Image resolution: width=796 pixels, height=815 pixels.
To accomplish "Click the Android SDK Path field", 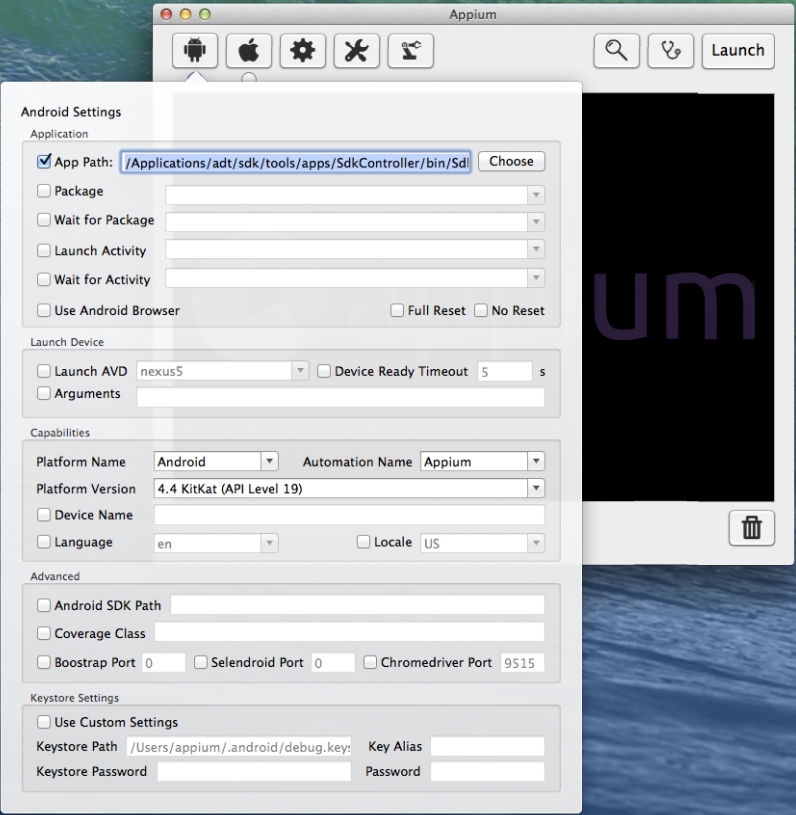I will pyautogui.click(x=358, y=605).
